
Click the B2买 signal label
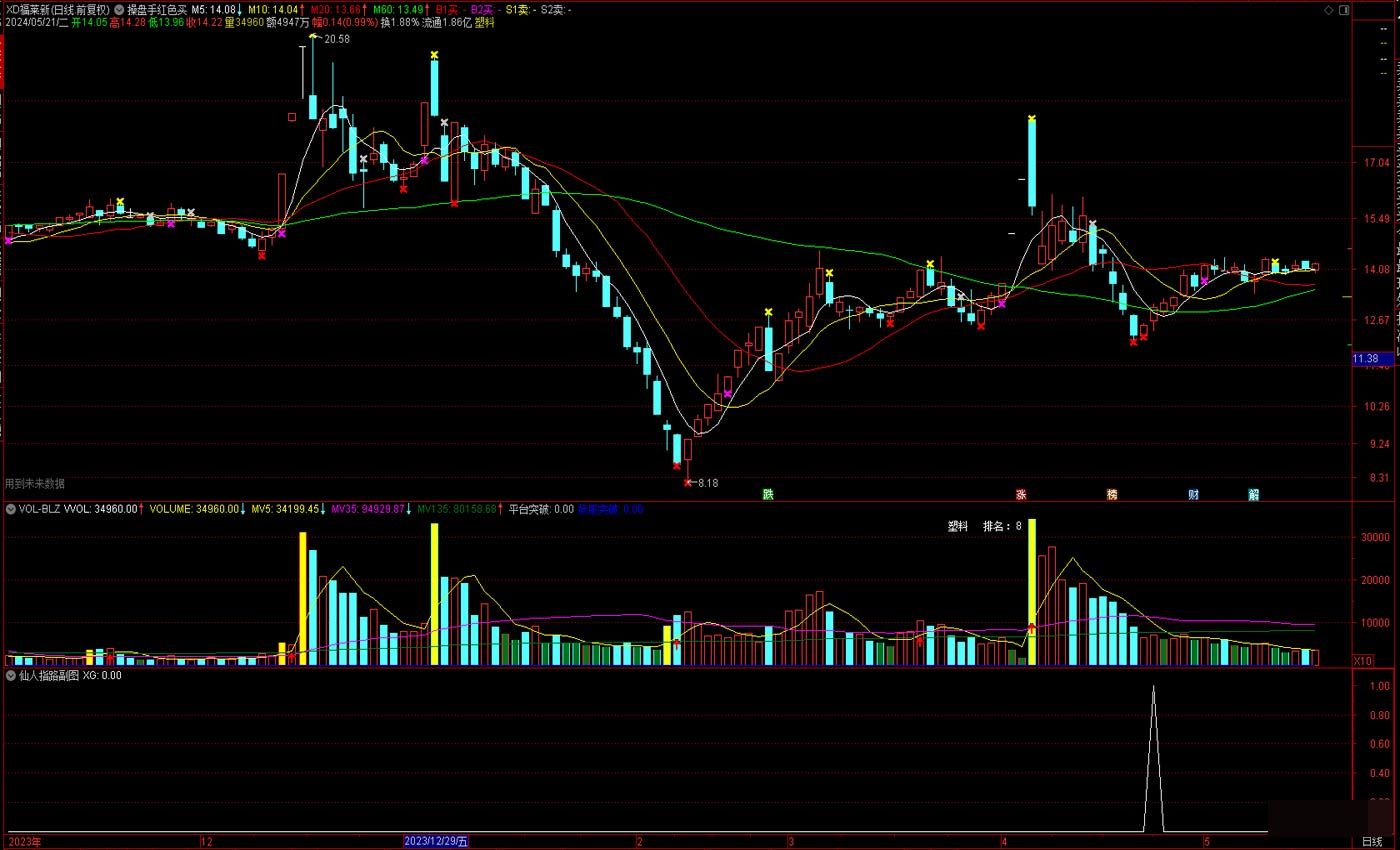(485, 10)
